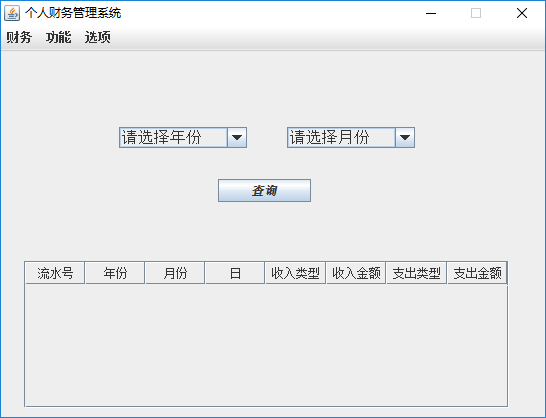Open the 财务 menu
546x418 pixels.
(x=19, y=37)
